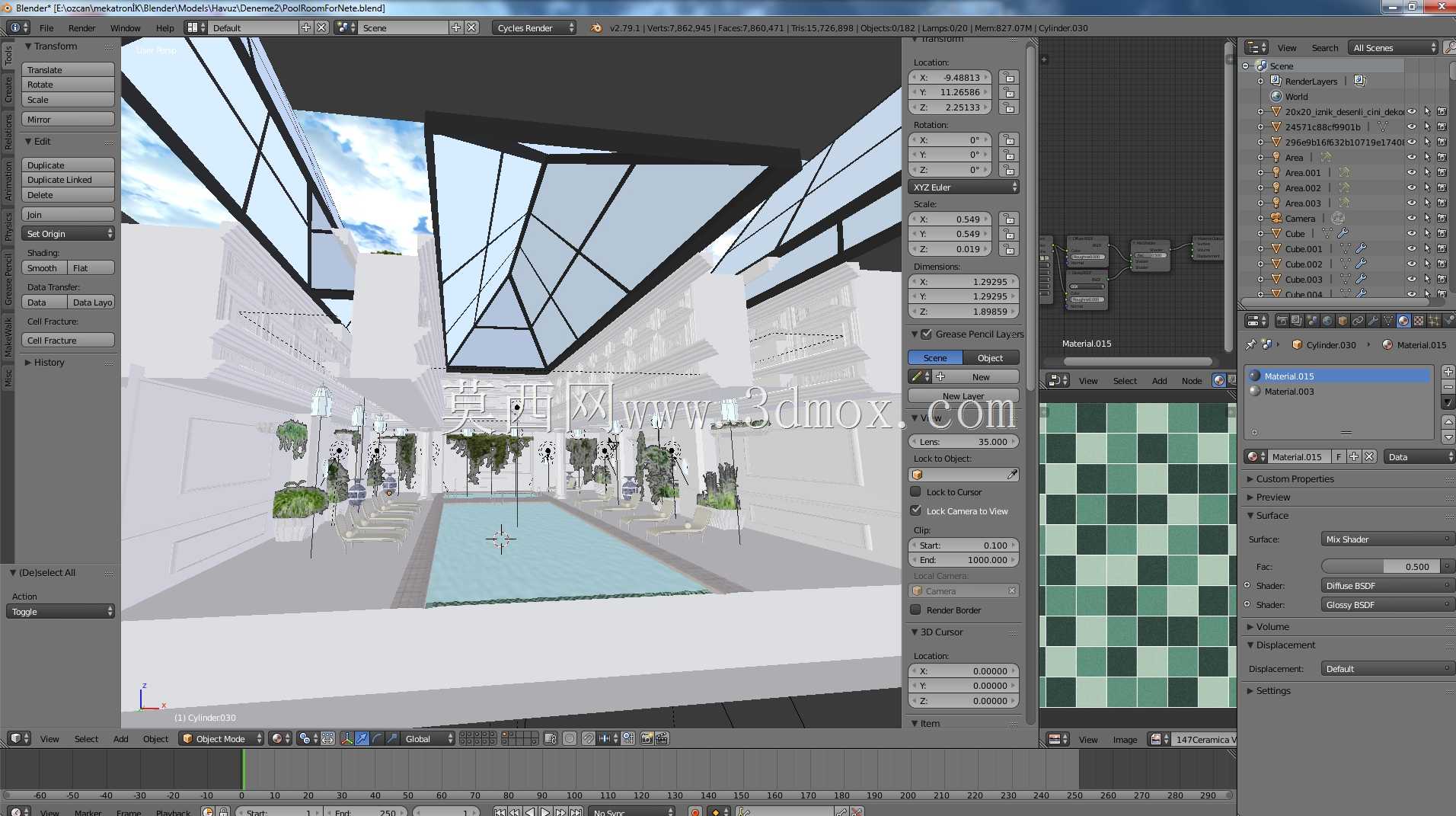The height and width of the screenshot is (816, 1456).
Task: Open Mesh Data properties tab (triangle icon)
Action: point(1388,321)
